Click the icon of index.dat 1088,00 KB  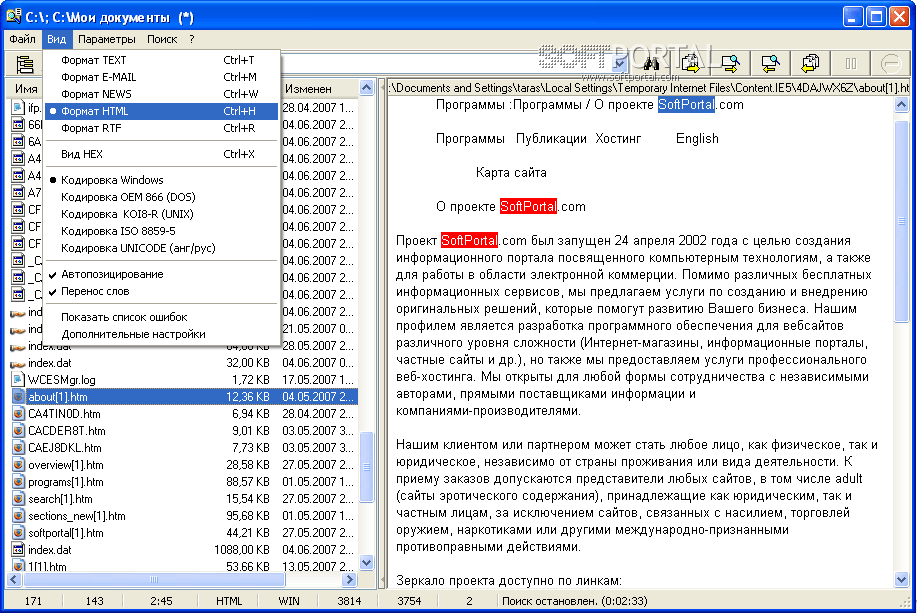point(19,550)
